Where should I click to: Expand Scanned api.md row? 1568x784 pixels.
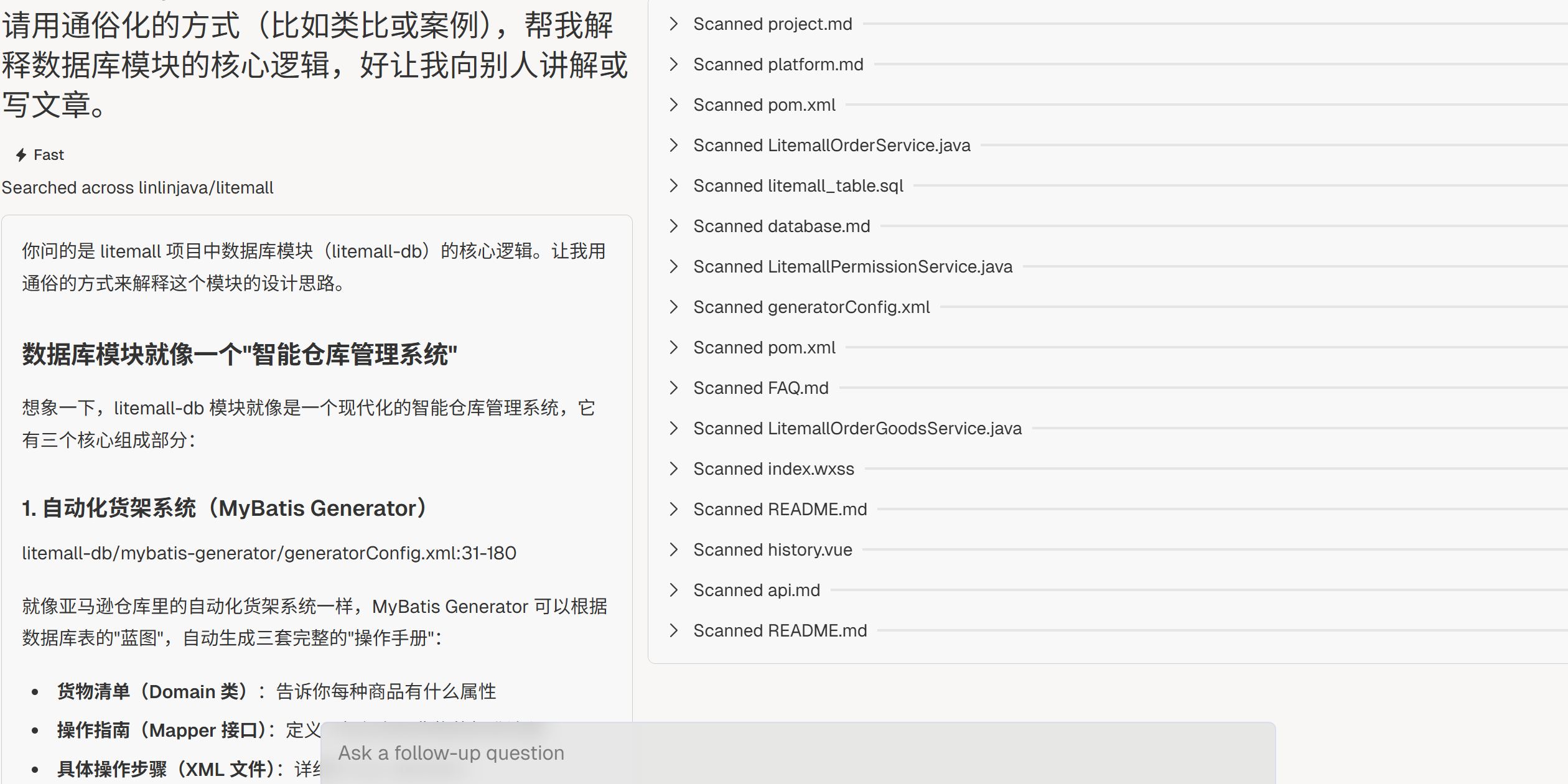[x=756, y=590]
